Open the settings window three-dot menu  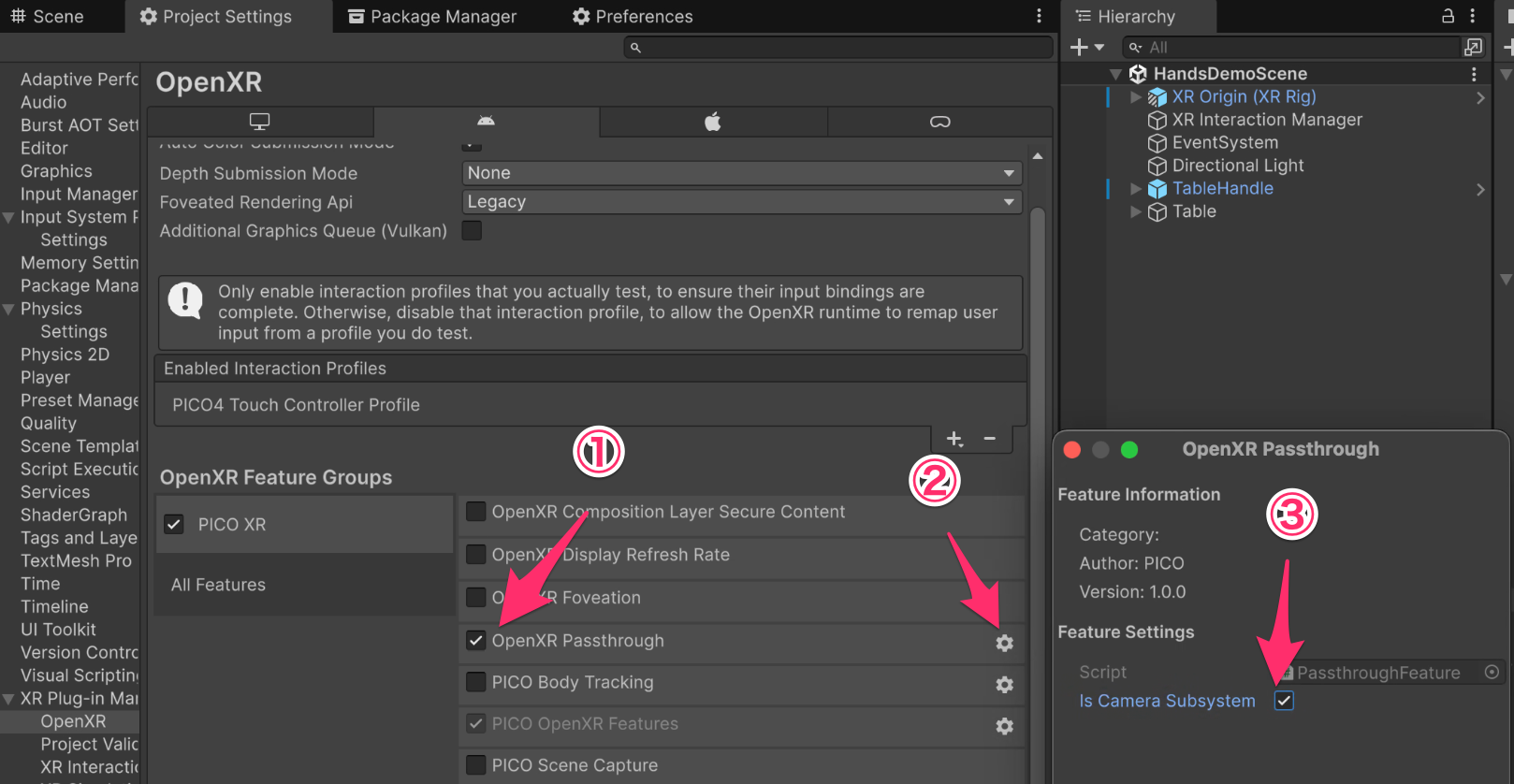point(1039,16)
